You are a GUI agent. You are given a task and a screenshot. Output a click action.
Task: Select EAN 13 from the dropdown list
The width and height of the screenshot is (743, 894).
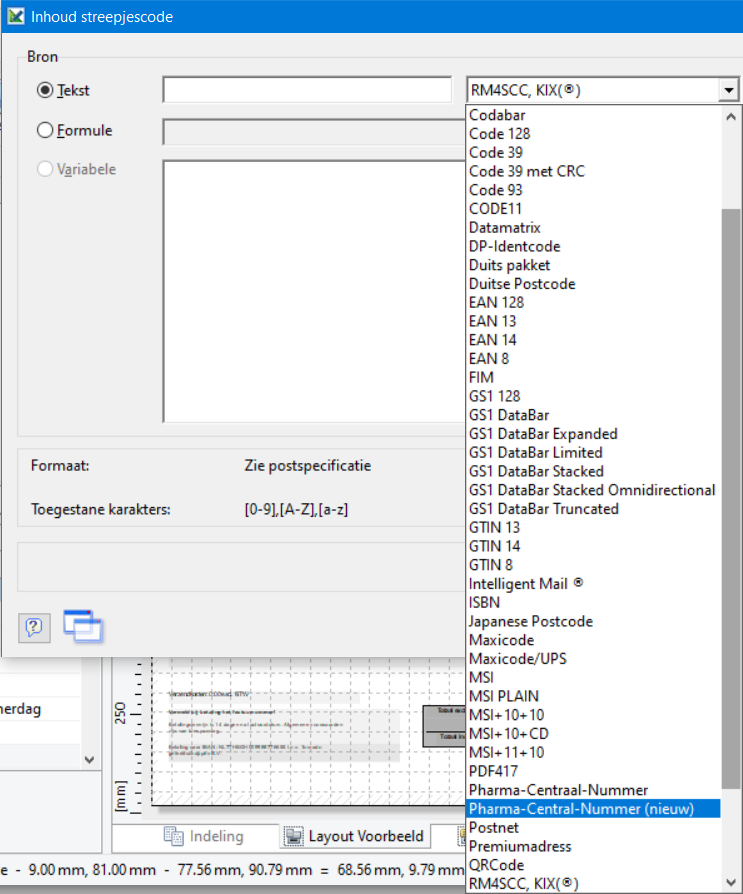492,321
